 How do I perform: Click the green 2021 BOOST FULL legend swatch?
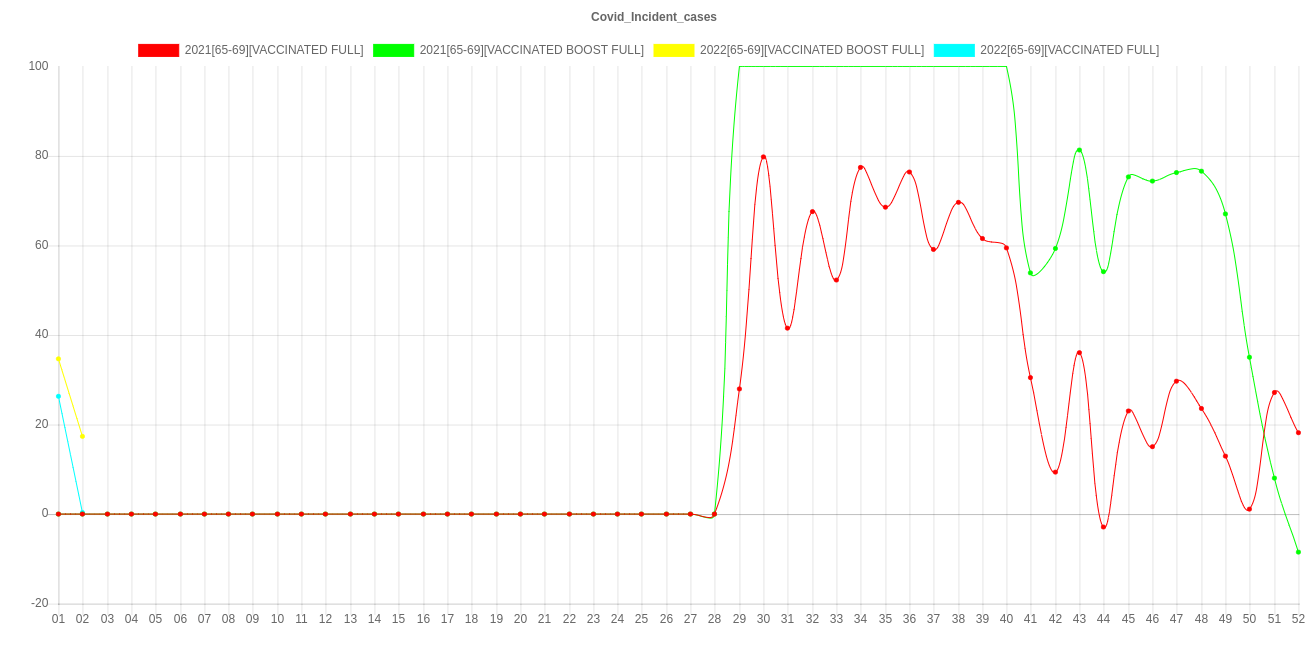[x=393, y=50]
